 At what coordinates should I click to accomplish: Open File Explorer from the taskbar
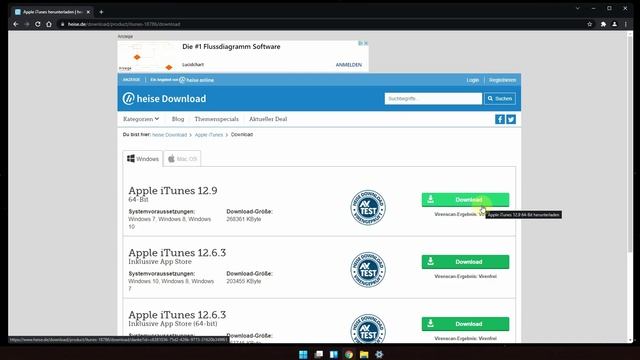[364, 354]
